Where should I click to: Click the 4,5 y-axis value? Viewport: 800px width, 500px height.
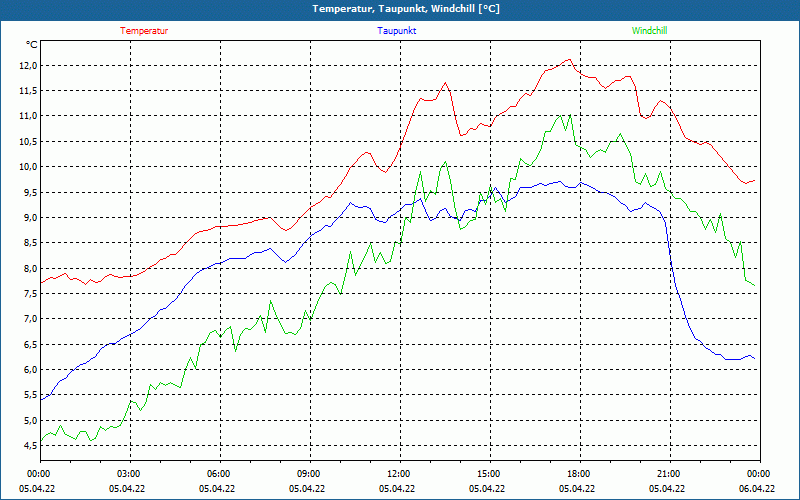tap(30, 445)
